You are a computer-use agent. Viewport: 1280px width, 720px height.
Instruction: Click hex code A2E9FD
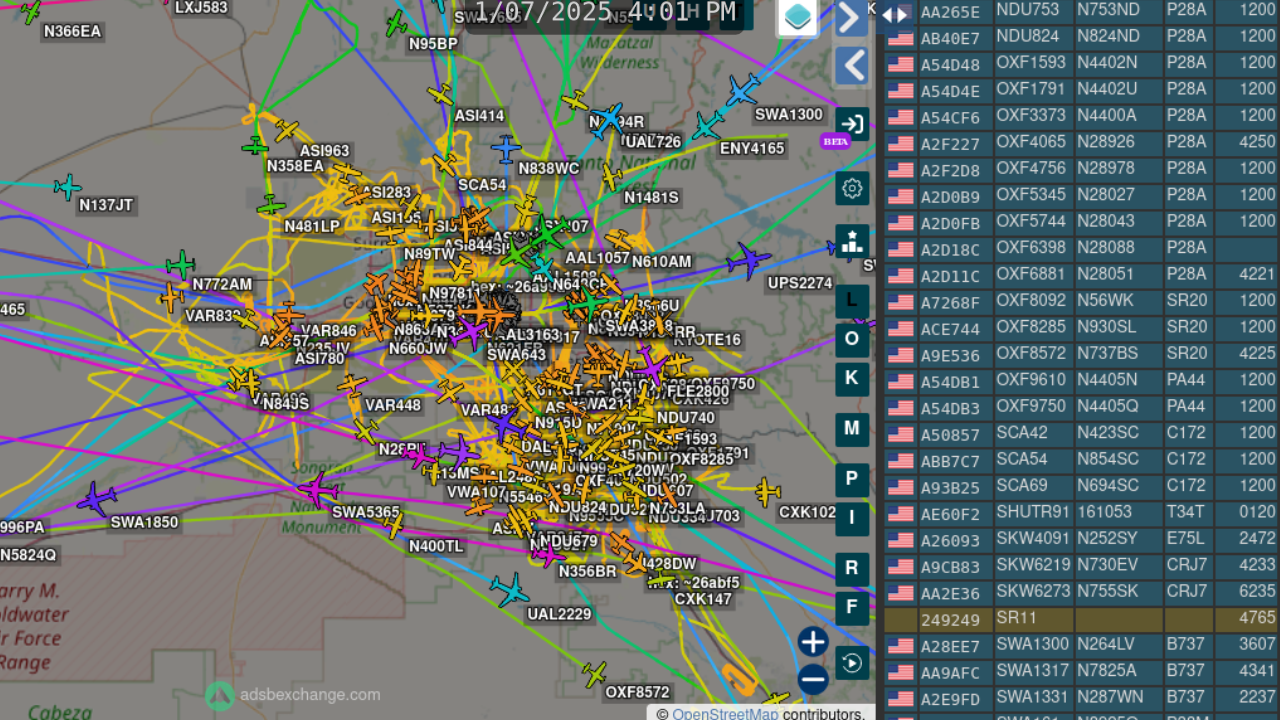click(x=950, y=699)
